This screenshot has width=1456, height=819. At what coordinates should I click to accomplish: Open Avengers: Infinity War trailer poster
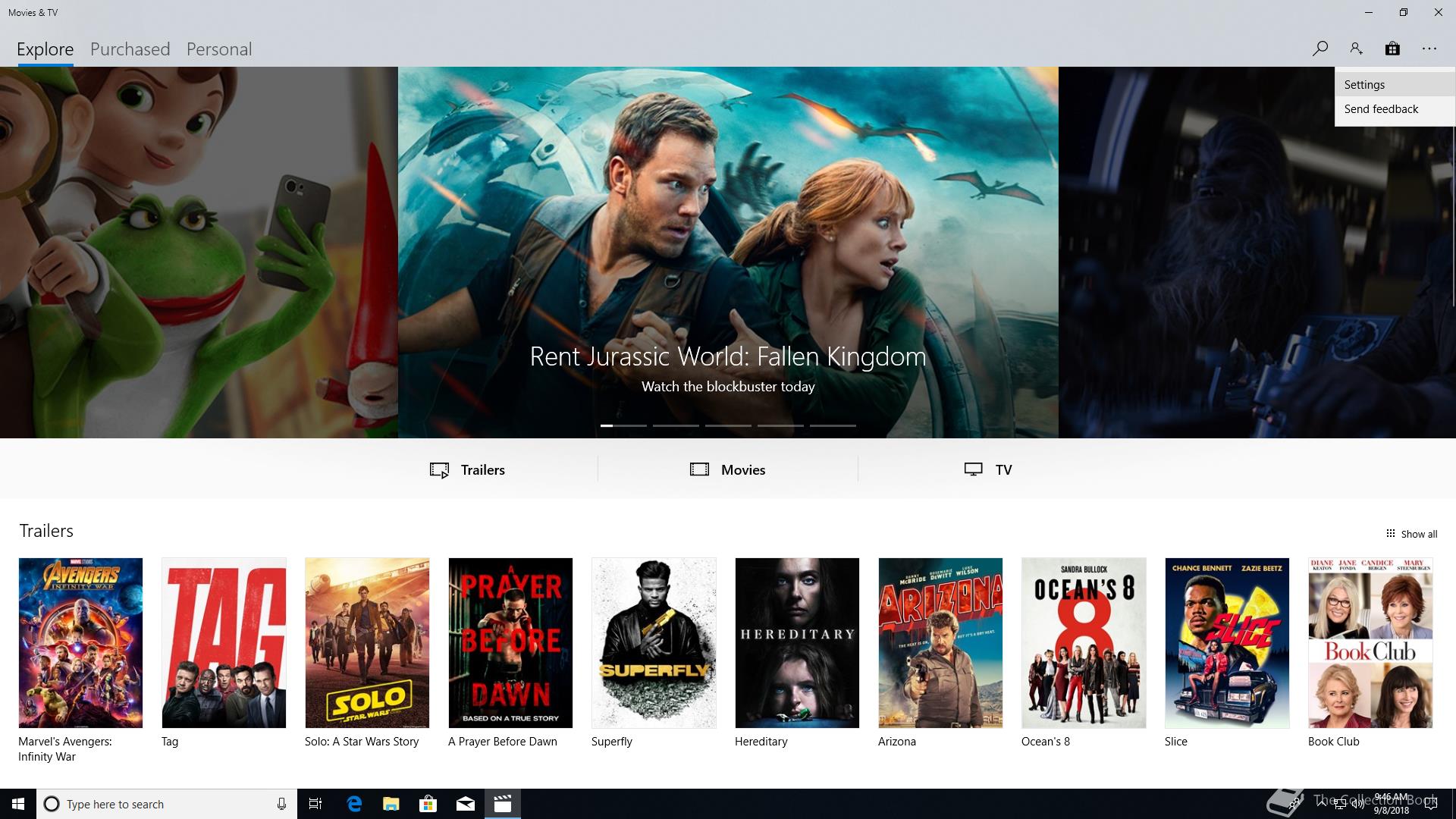tap(80, 643)
